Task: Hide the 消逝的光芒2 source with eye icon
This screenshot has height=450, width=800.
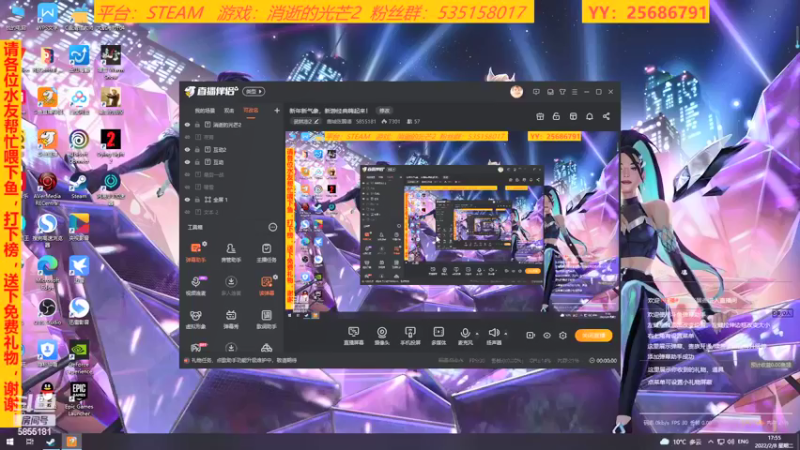Action: coord(187,124)
